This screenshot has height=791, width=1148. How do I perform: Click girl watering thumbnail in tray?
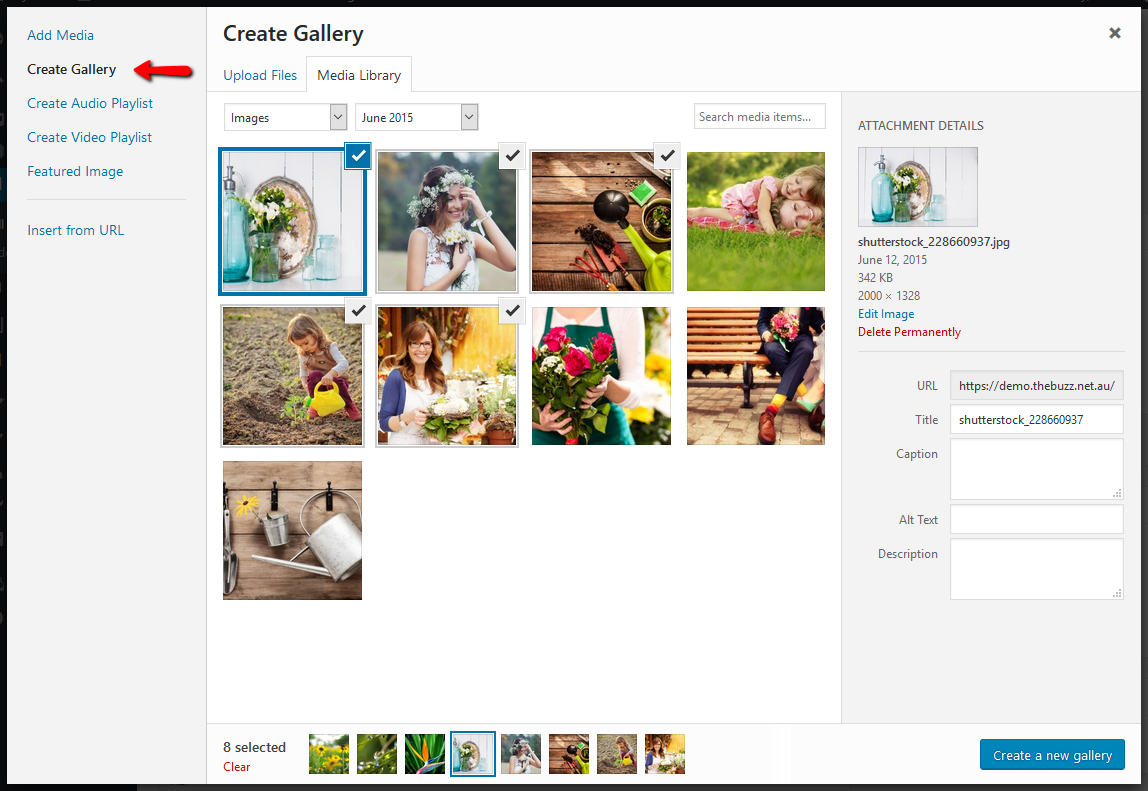(616, 754)
